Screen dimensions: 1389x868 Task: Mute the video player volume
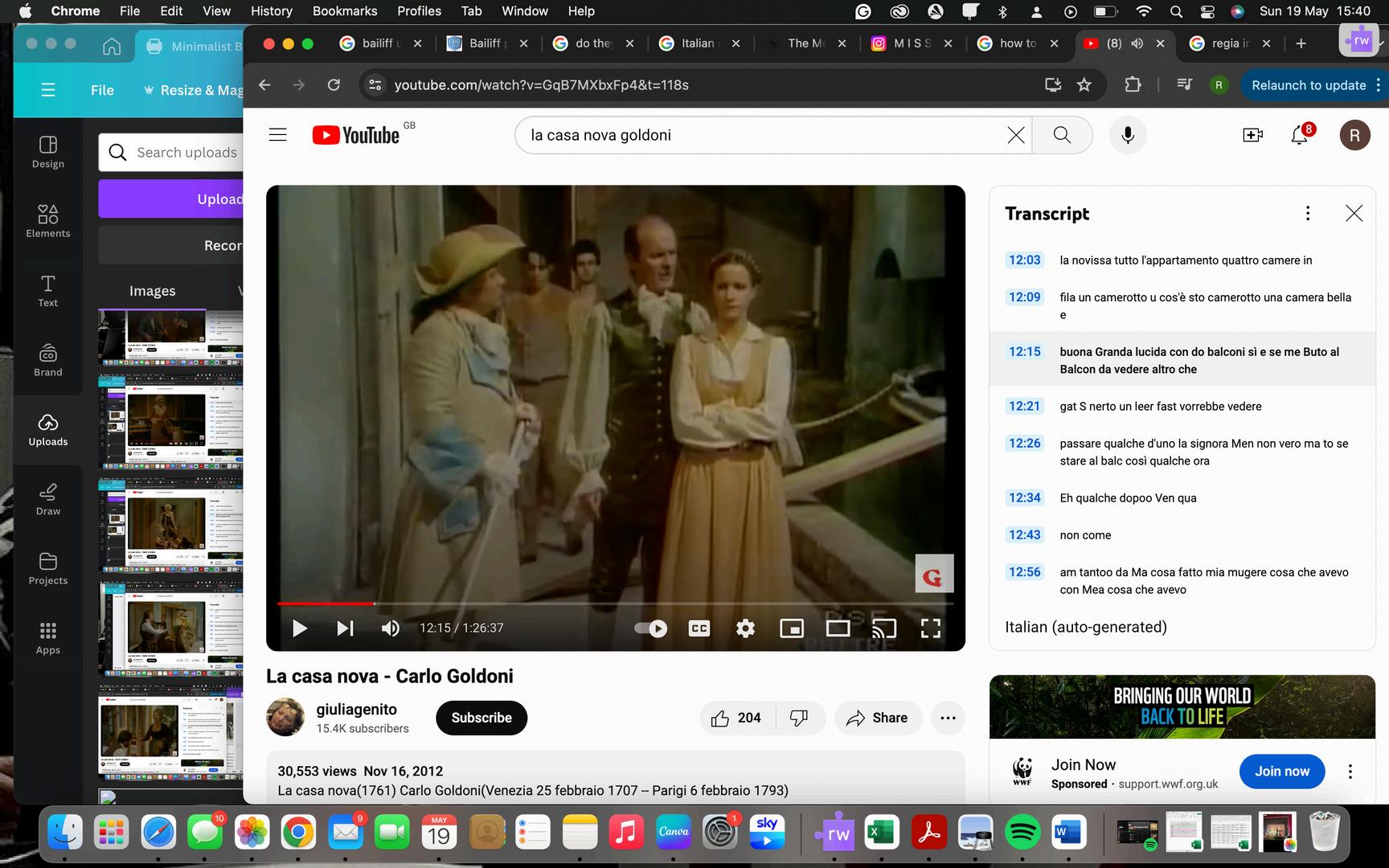point(391,628)
